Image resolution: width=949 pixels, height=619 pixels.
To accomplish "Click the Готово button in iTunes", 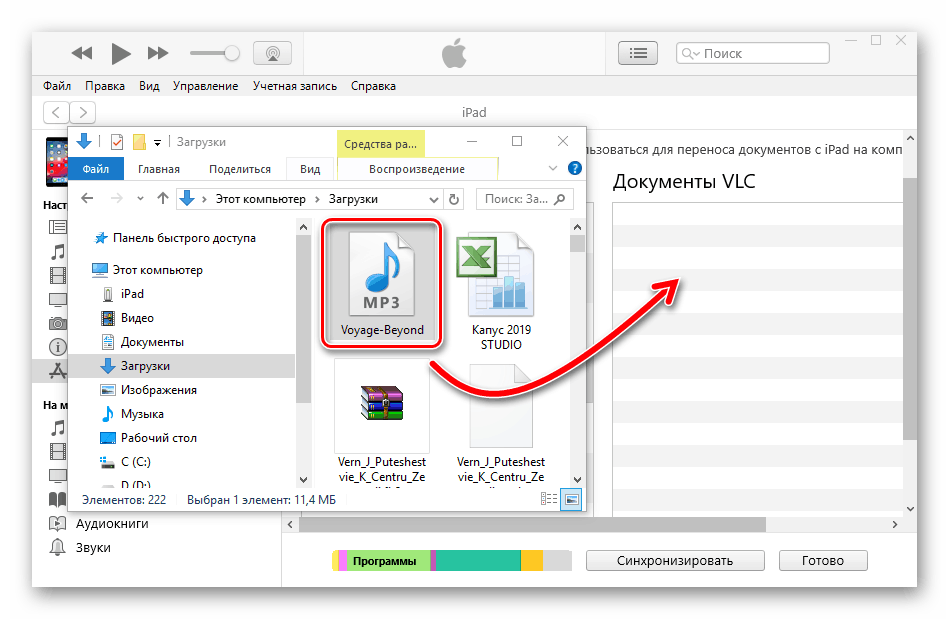I will [823, 561].
